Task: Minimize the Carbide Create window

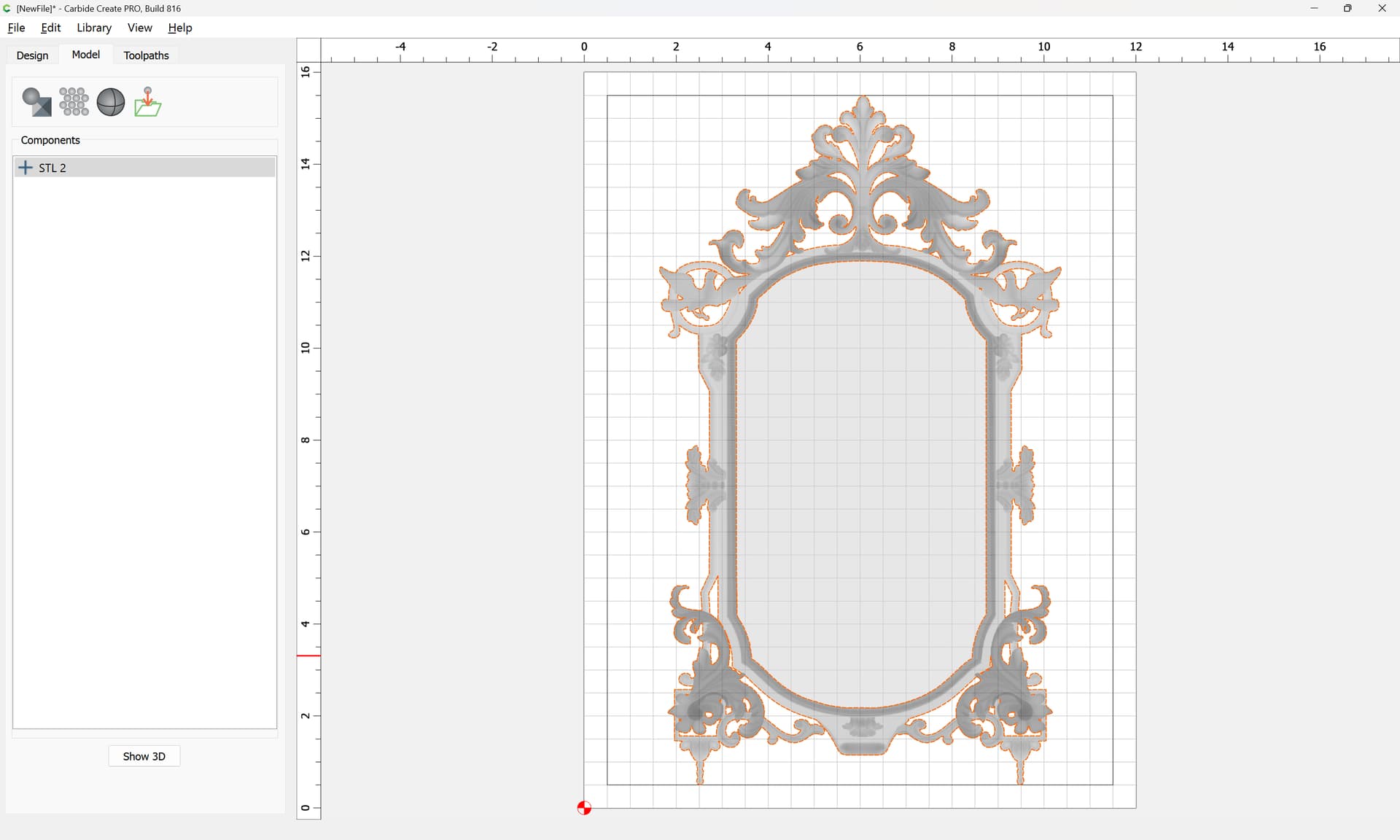Action: click(x=1314, y=9)
